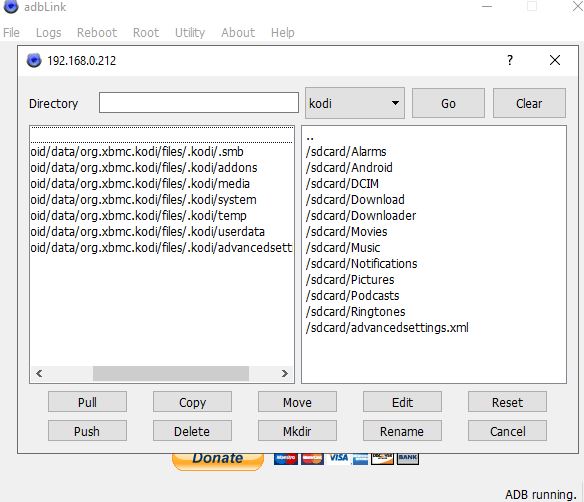Select the .kodi/addons entry
This screenshot has height=502, width=584.
(162, 168)
